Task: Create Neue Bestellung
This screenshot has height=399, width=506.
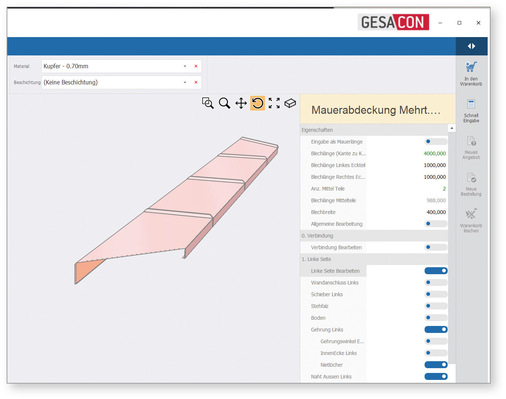Action: [x=471, y=184]
